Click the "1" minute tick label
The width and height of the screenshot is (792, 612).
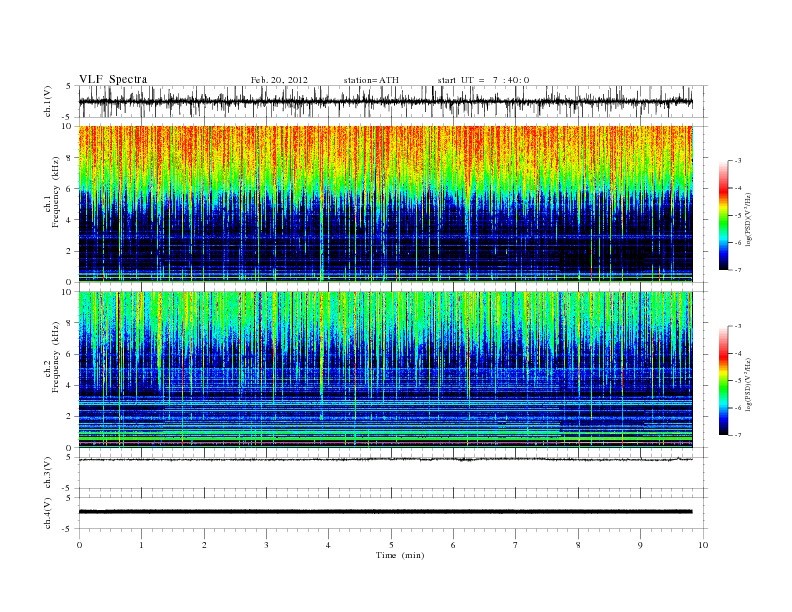(141, 545)
